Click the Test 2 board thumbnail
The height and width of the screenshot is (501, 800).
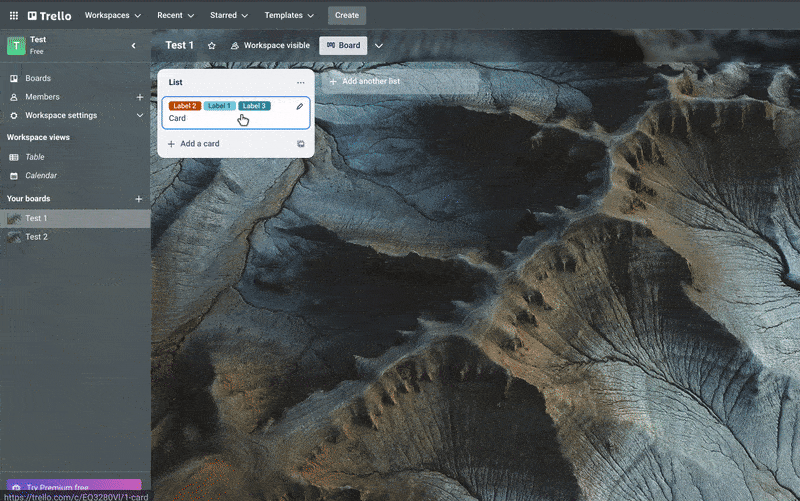(14, 237)
